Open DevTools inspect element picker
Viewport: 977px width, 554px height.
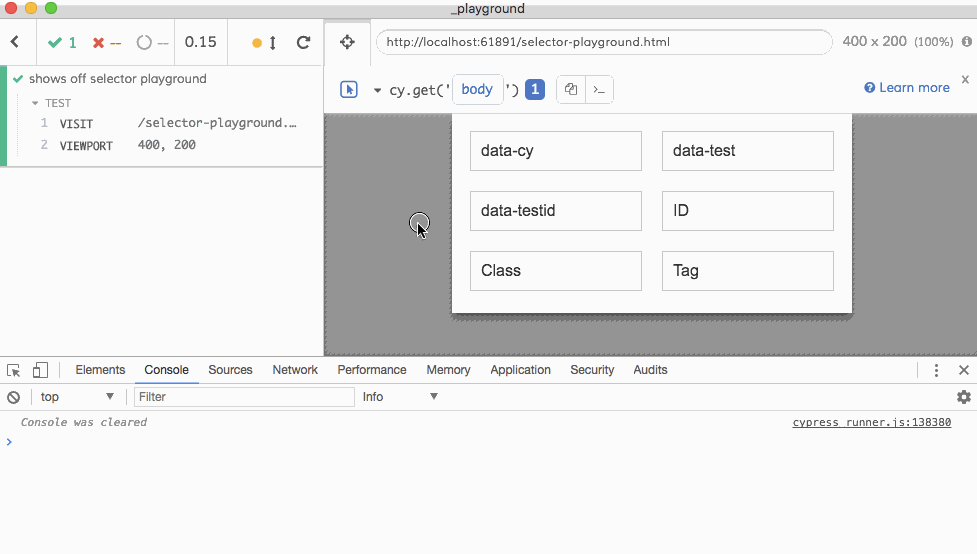[14, 370]
